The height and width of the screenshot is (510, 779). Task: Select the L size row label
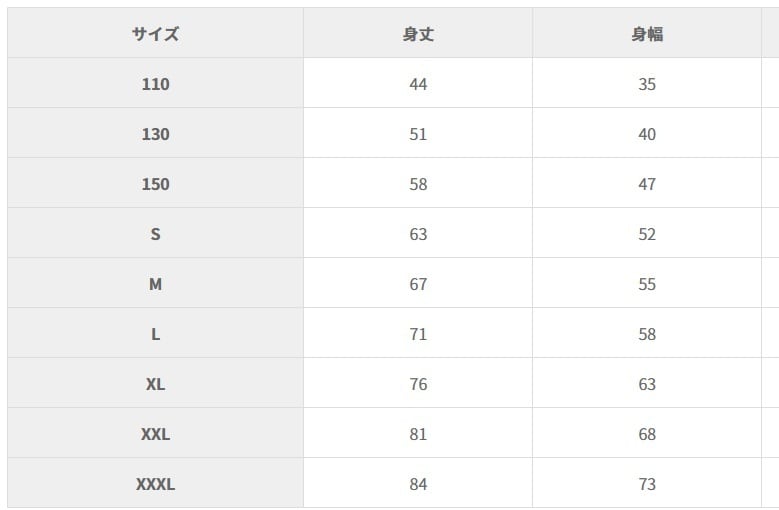[x=155, y=334]
